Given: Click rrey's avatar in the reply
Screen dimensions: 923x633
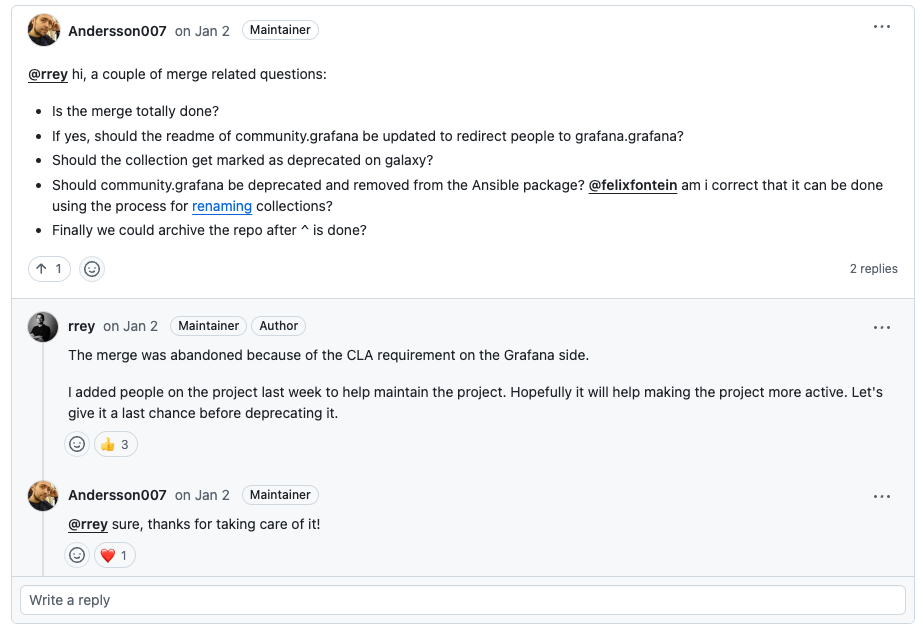Looking at the screenshot, I should tap(43, 326).
